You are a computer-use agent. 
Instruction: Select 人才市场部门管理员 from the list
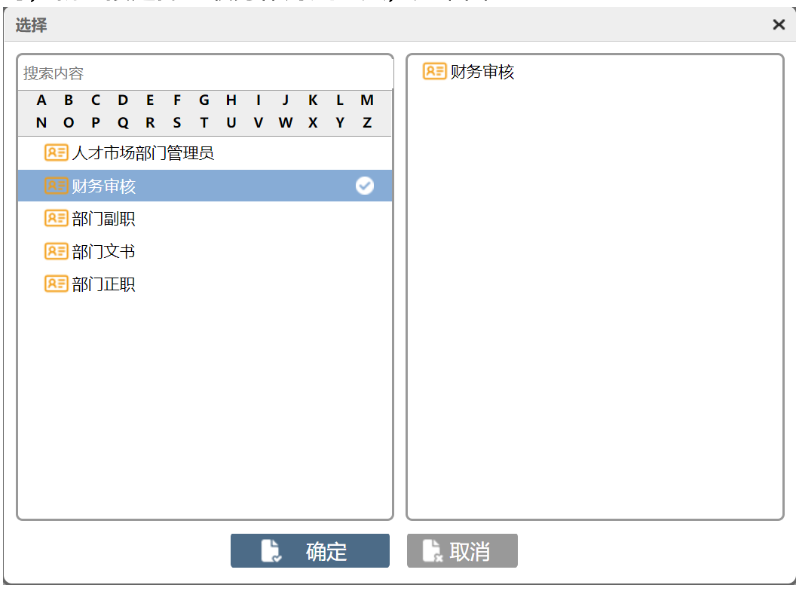[x=143, y=153]
